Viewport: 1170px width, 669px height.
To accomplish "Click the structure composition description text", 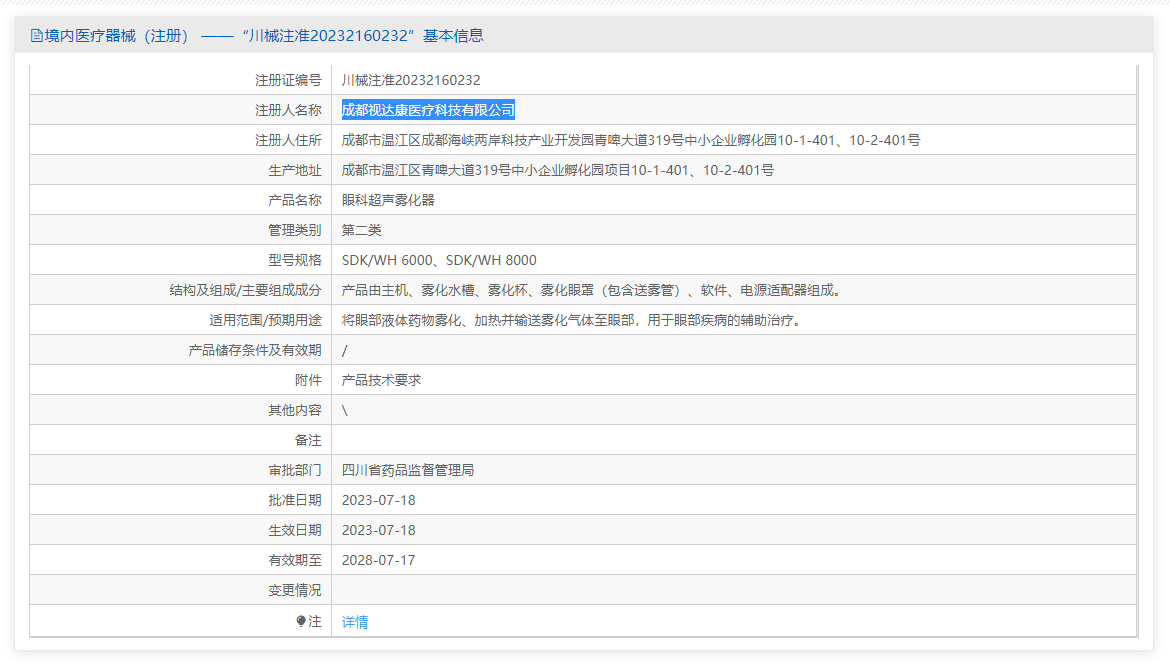I will point(594,290).
